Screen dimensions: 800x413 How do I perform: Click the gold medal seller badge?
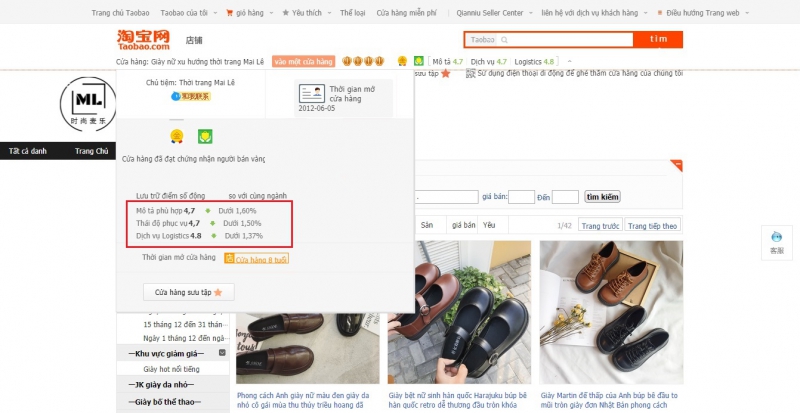point(176,136)
